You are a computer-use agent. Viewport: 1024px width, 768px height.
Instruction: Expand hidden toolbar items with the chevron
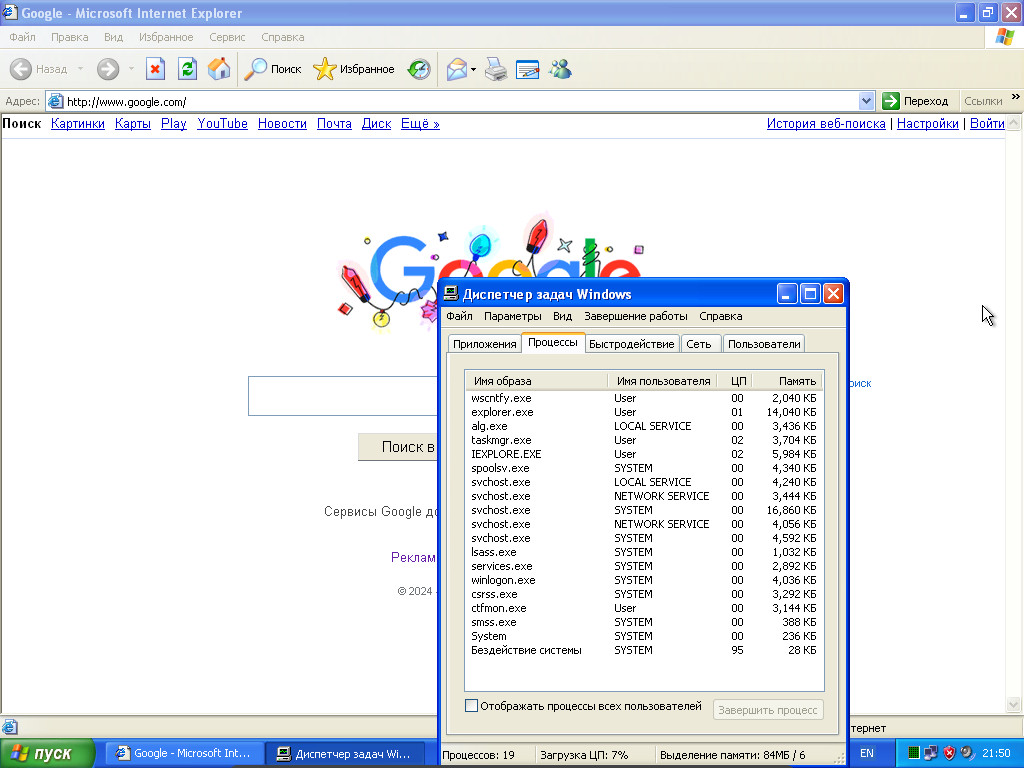[1016, 97]
